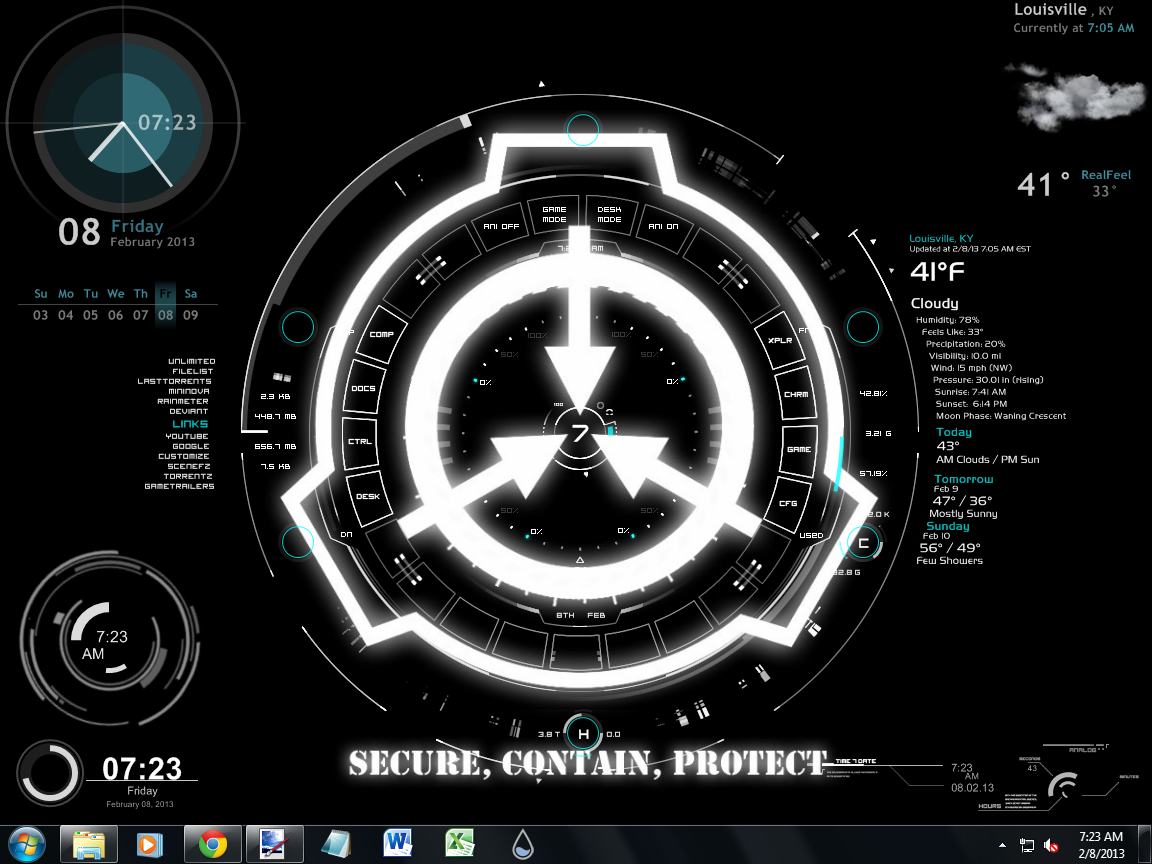Screen dimensions: 1152x864
Task: Click the cyan Sunday forecast heading
Action: 948,526
